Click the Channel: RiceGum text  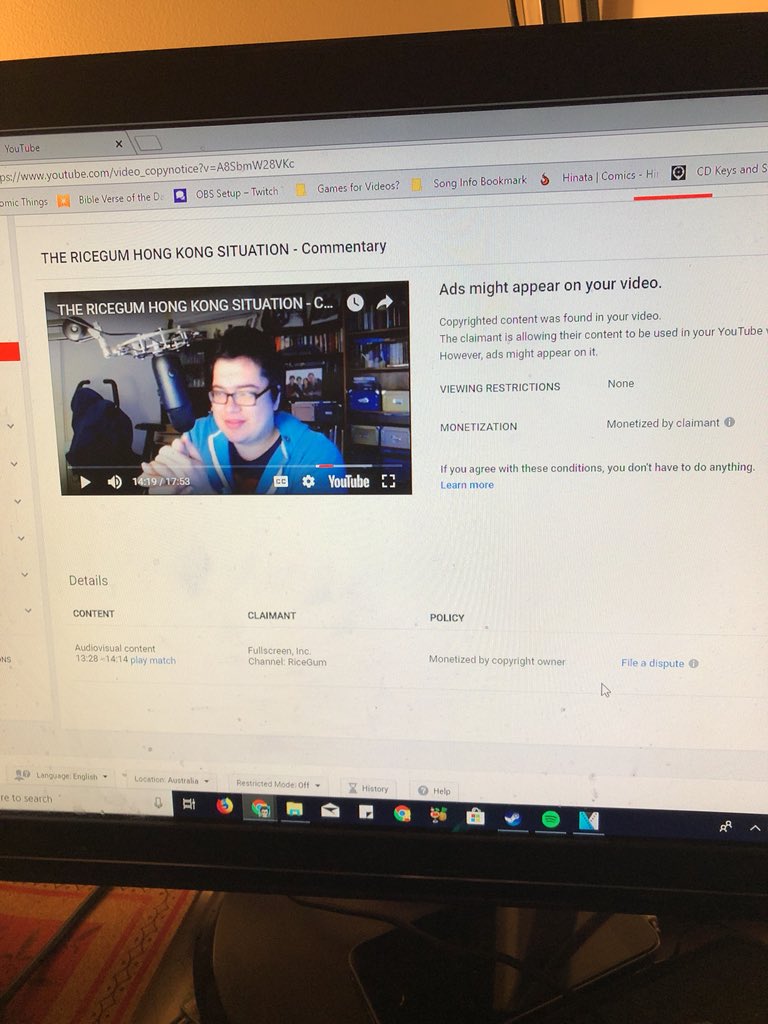[x=287, y=662]
